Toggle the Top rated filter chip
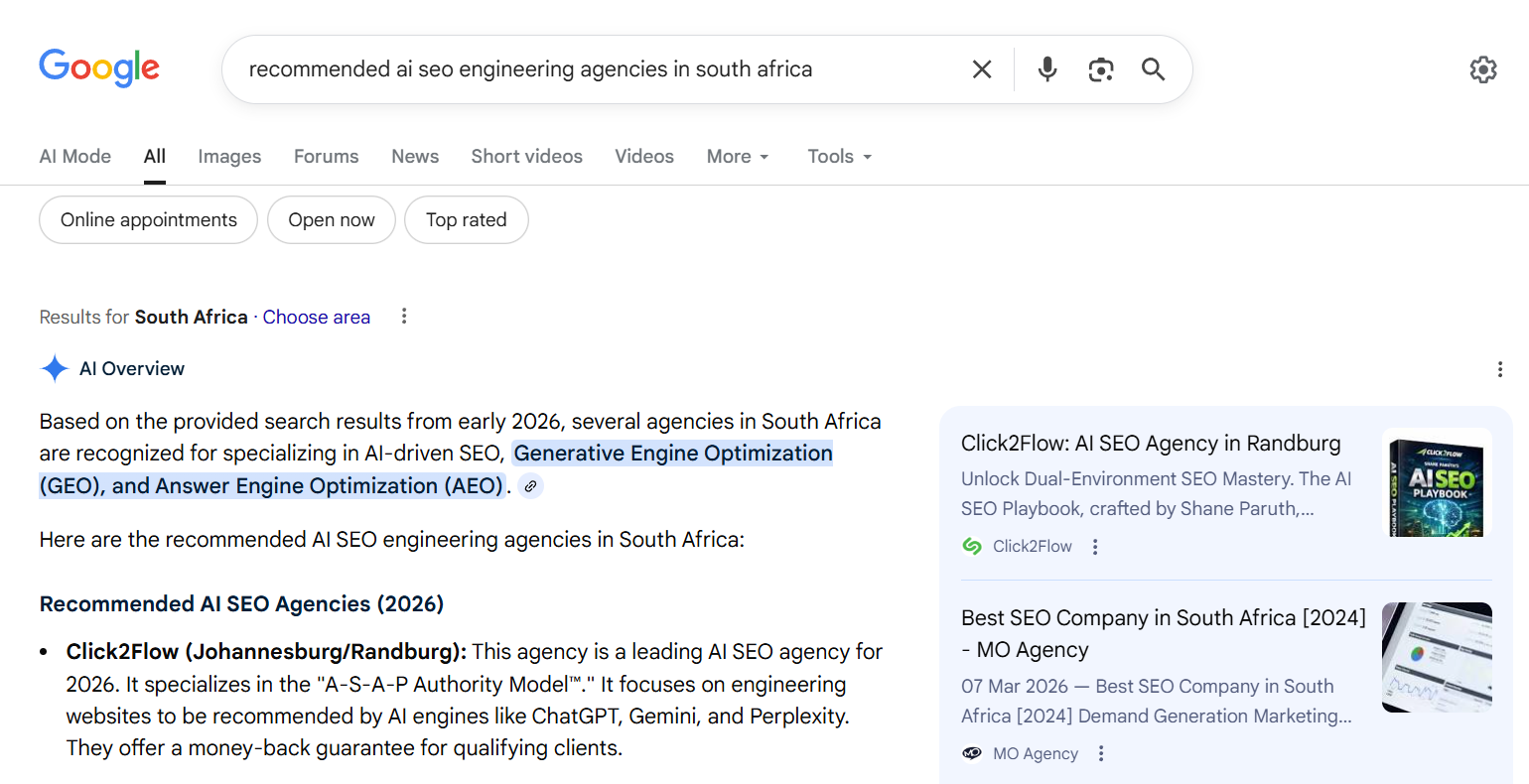 pos(466,220)
